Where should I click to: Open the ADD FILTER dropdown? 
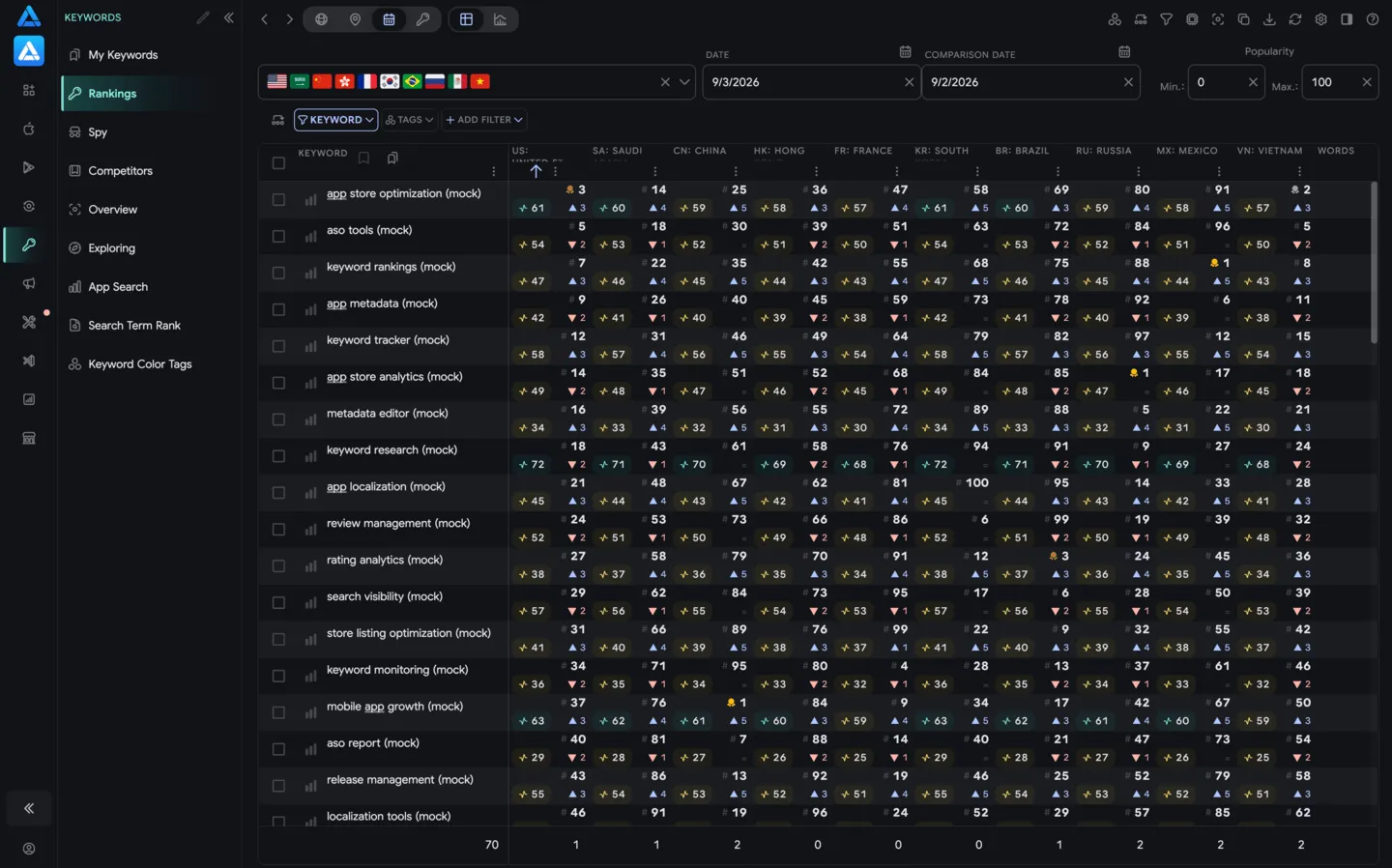pyautogui.click(x=483, y=120)
